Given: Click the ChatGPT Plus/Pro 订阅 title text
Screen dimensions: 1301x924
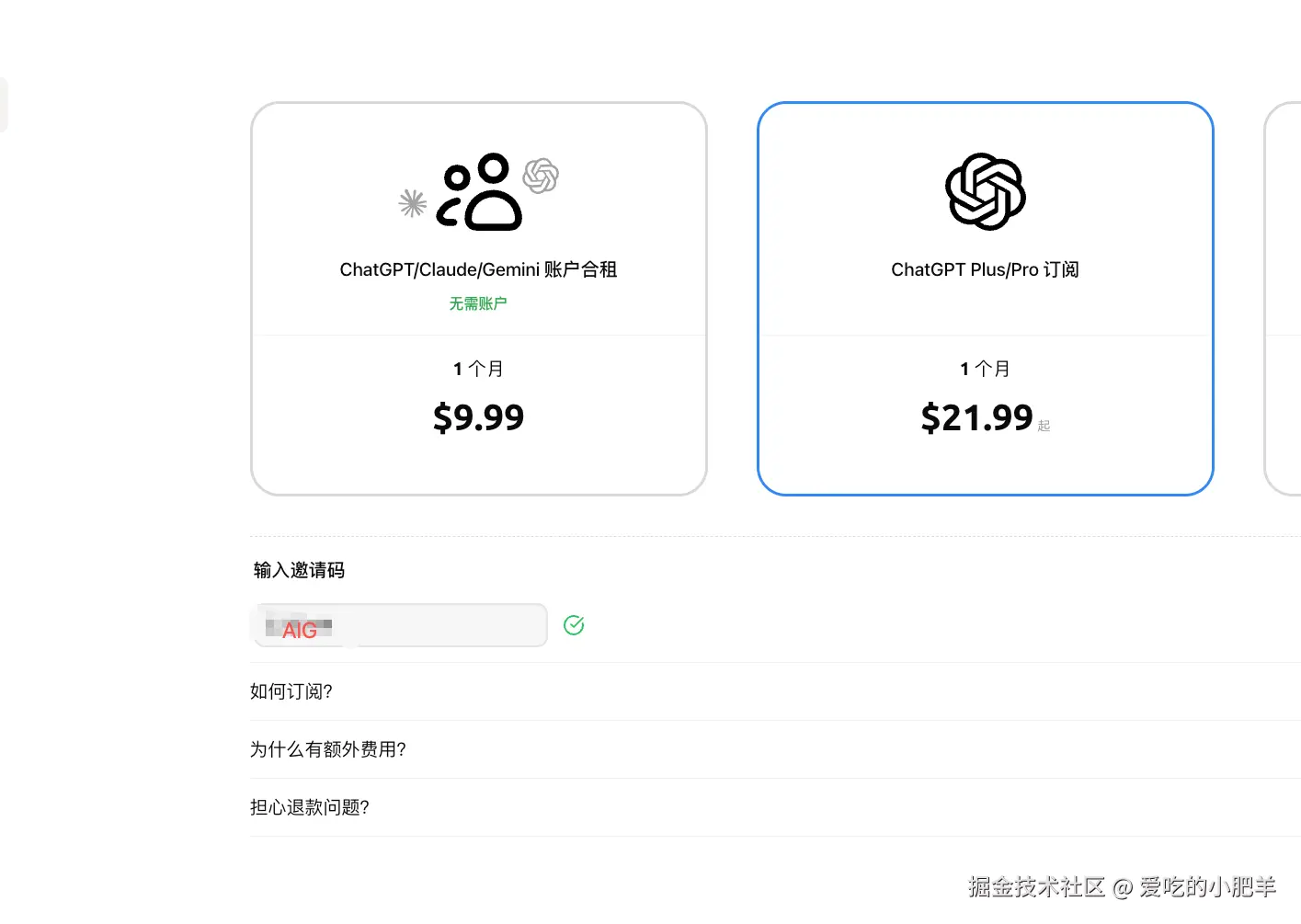Looking at the screenshot, I should (x=985, y=269).
